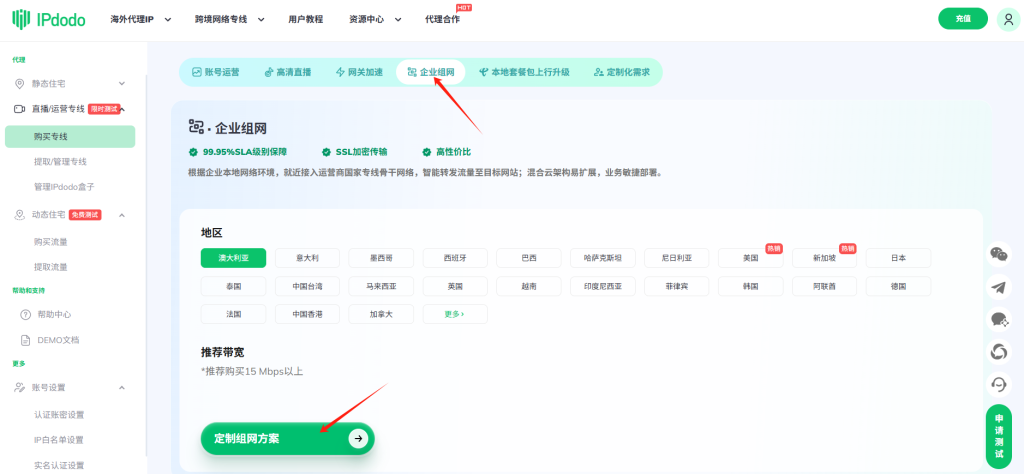
Task: Select the 印度尼西亚 region option
Action: (x=603, y=286)
